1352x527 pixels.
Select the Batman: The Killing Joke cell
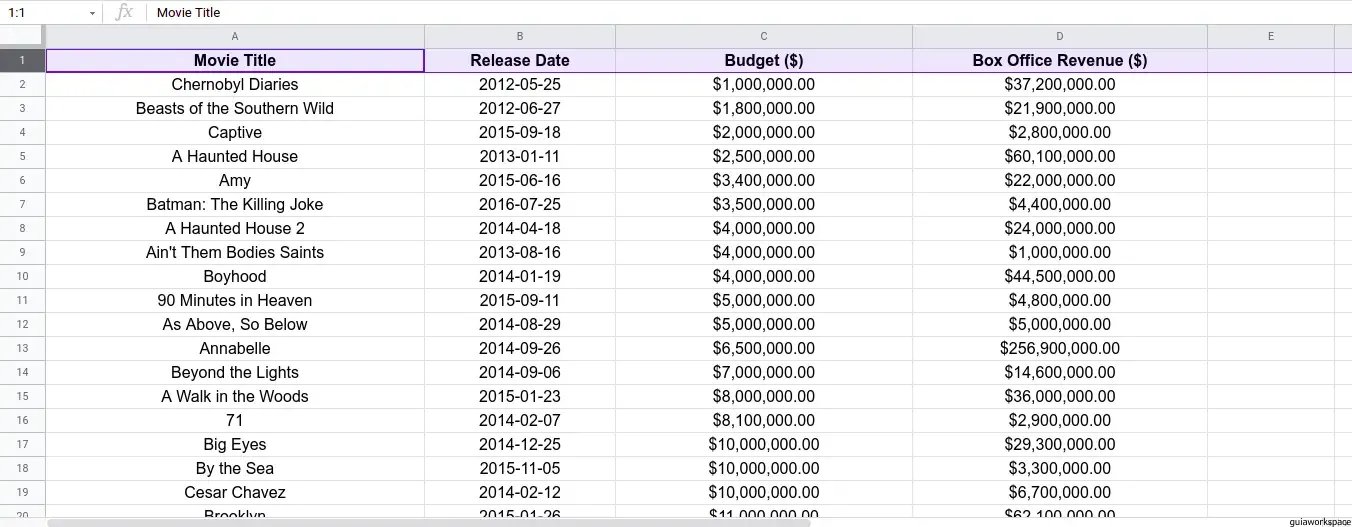[235, 204]
